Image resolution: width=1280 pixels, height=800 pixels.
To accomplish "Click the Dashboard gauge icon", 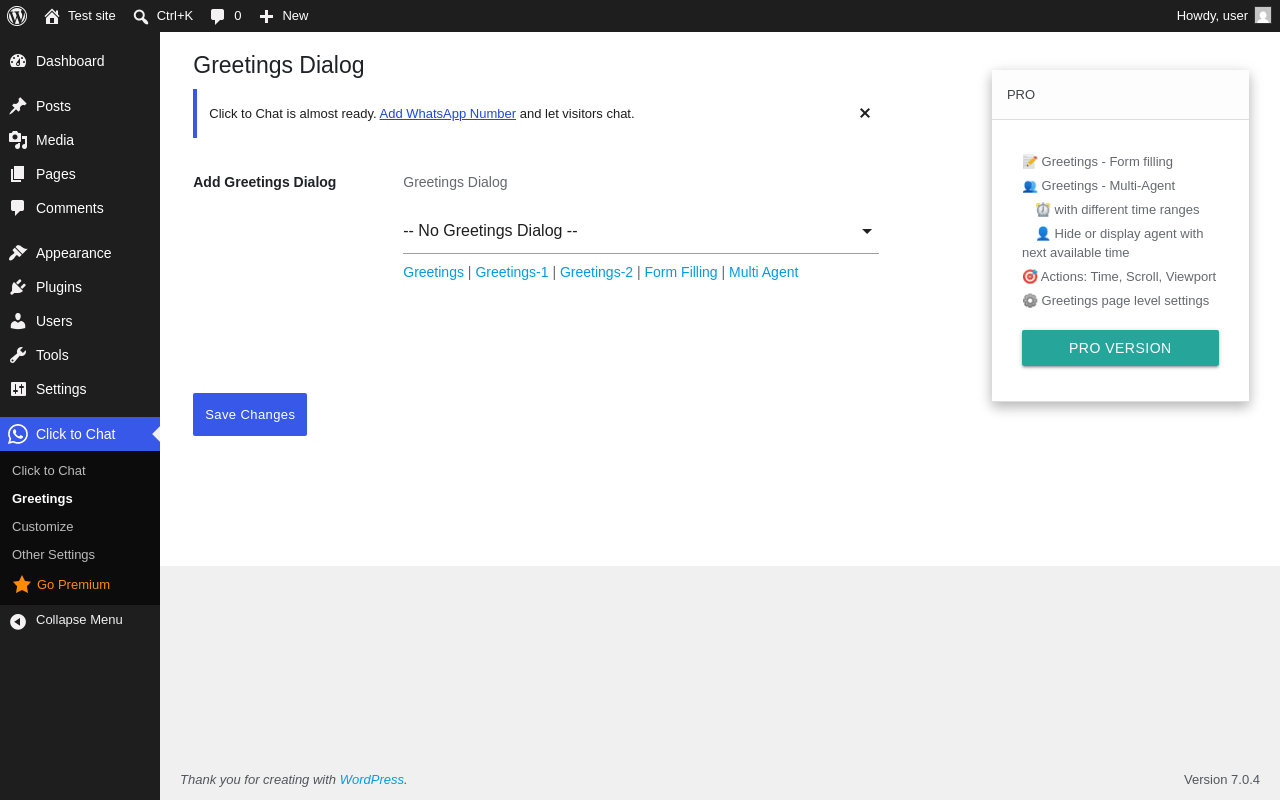I will coord(18,61).
